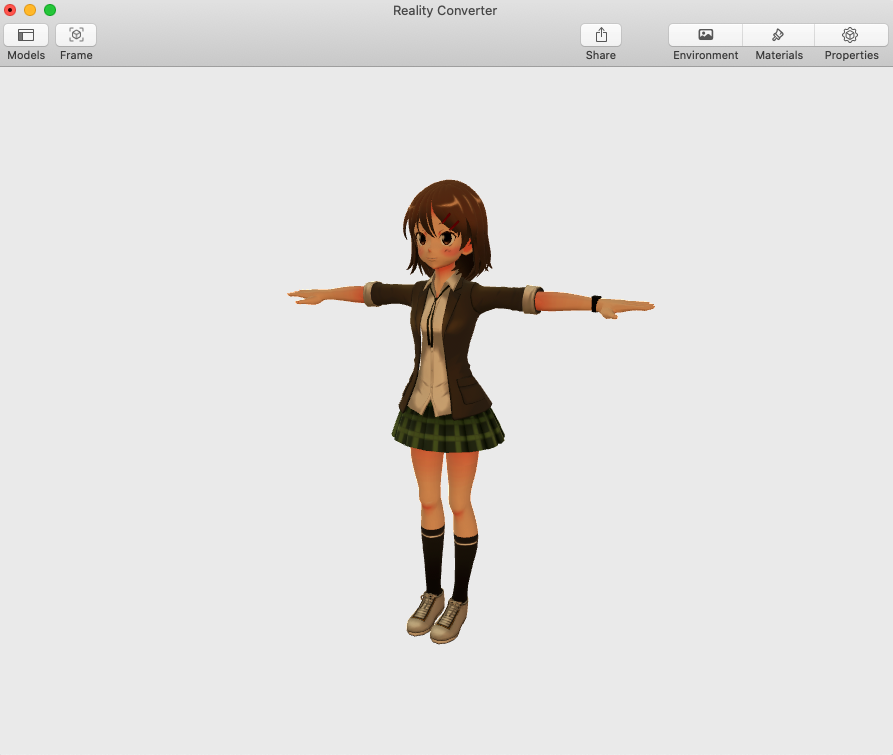893x755 pixels.
Task: Close the Reality Converter window
Action: pyautogui.click(x=10, y=10)
